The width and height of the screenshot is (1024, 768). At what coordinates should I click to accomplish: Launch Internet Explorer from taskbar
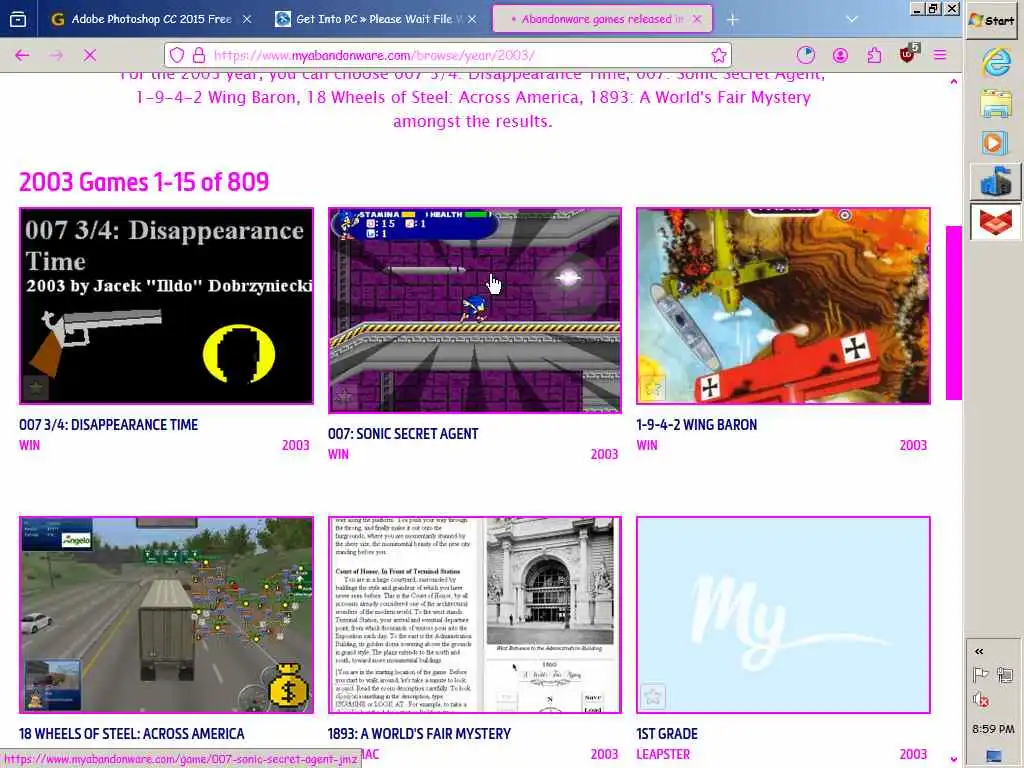coord(995,63)
